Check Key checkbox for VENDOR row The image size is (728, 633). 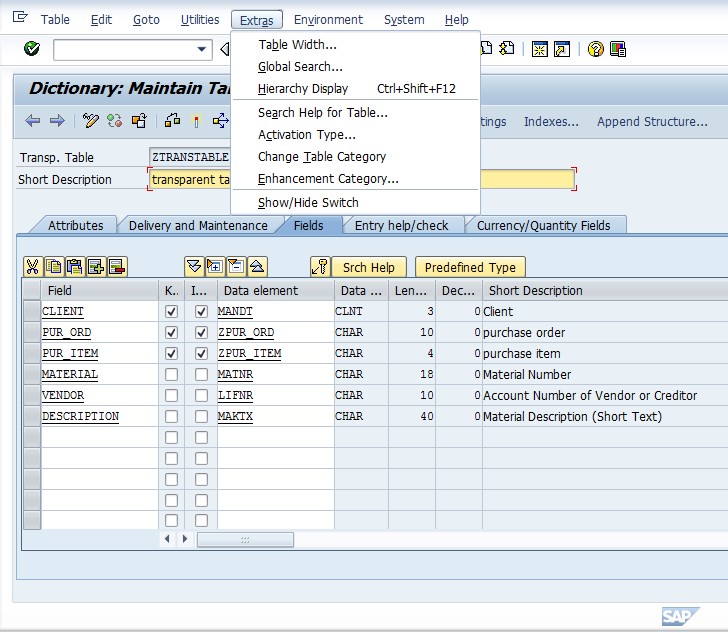171,395
